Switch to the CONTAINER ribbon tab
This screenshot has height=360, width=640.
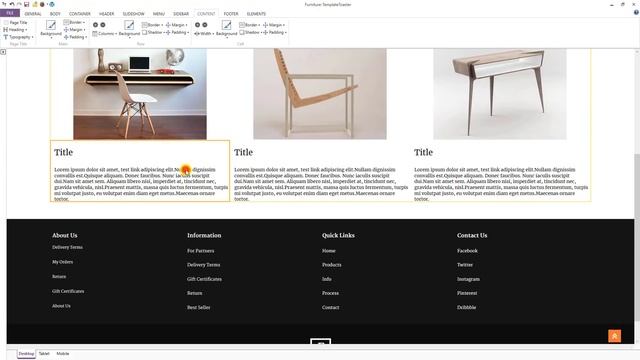click(x=80, y=14)
